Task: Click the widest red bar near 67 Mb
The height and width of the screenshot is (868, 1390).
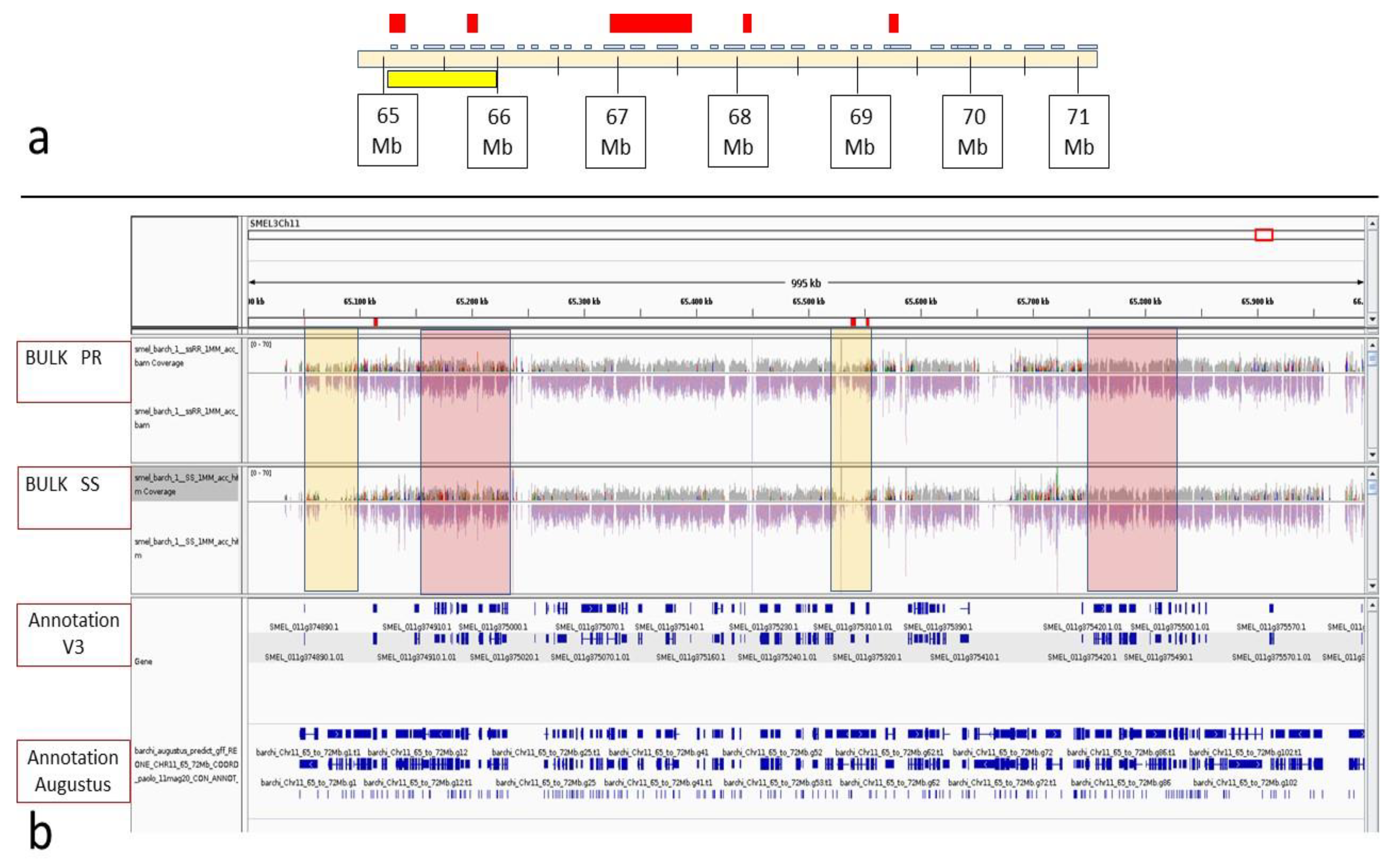Action: coord(650,23)
